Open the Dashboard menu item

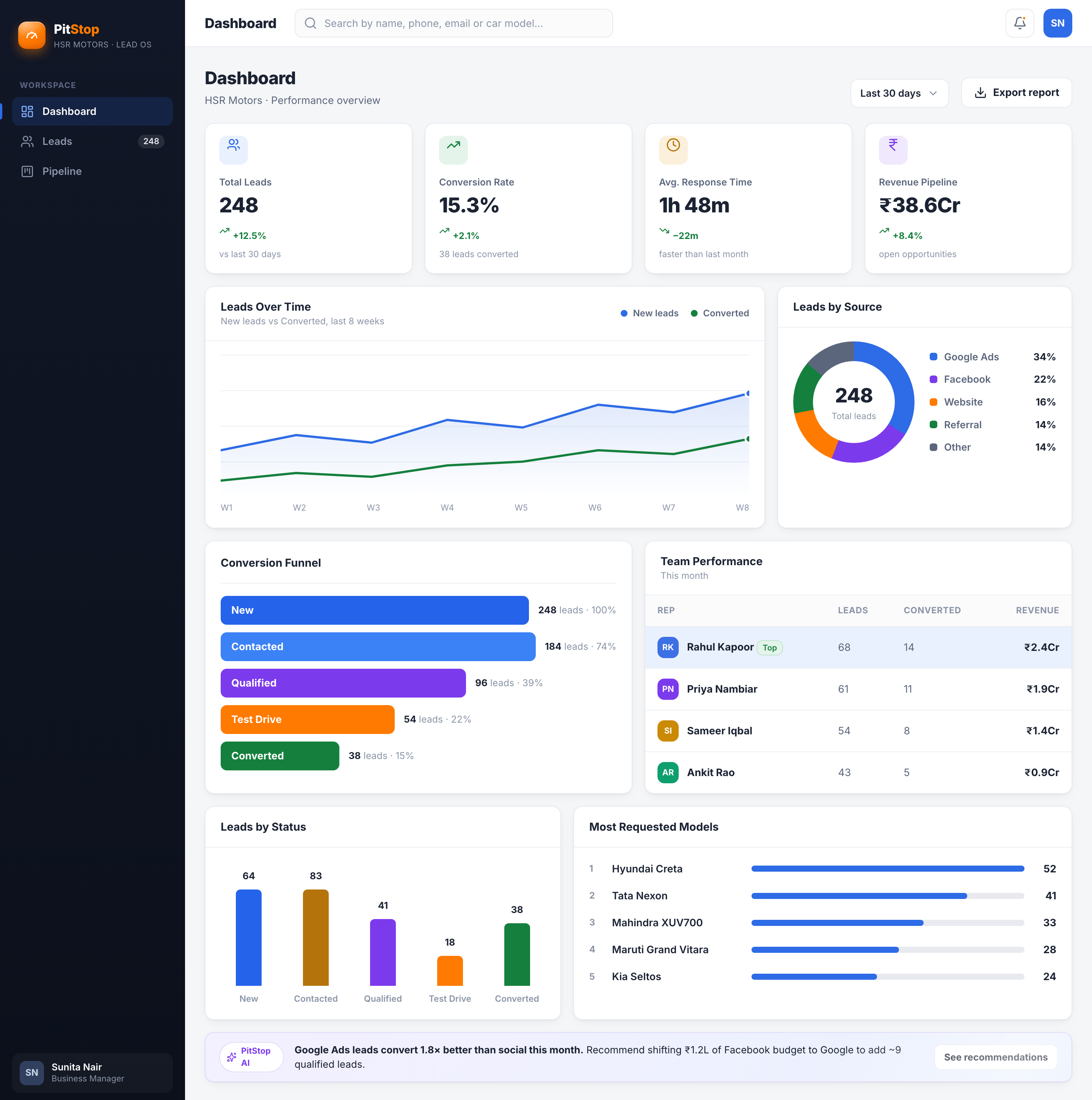(x=92, y=111)
